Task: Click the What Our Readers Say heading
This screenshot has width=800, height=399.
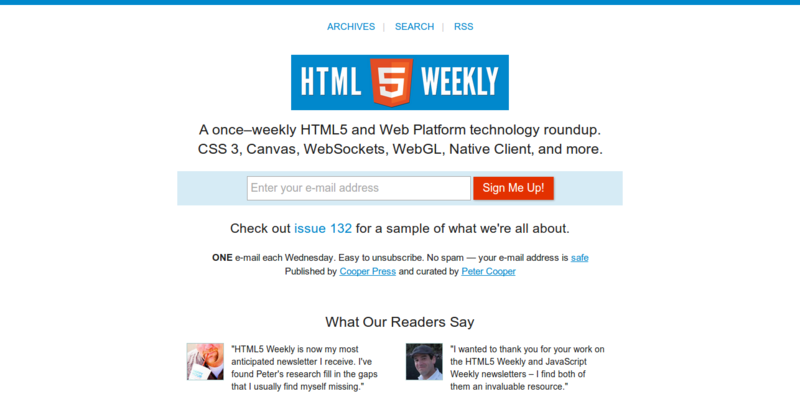Action: click(400, 322)
